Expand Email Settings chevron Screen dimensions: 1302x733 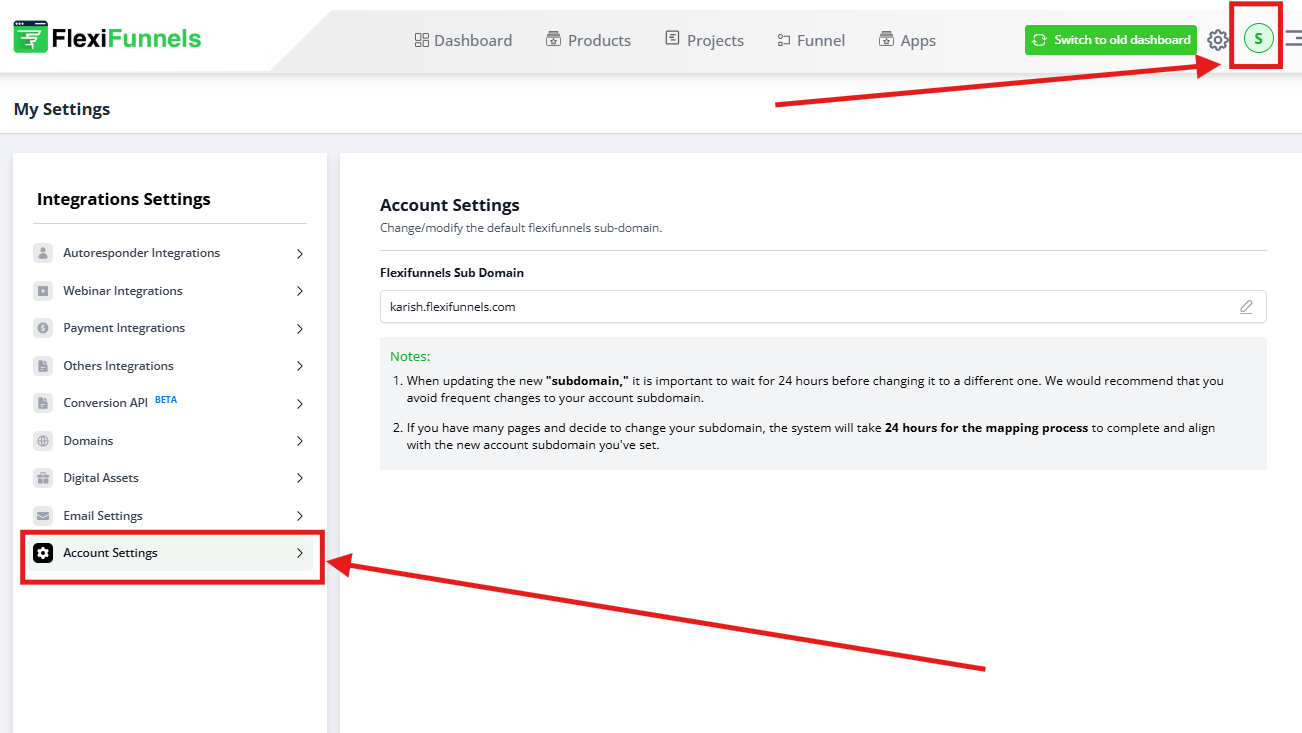pyautogui.click(x=299, y=516)
